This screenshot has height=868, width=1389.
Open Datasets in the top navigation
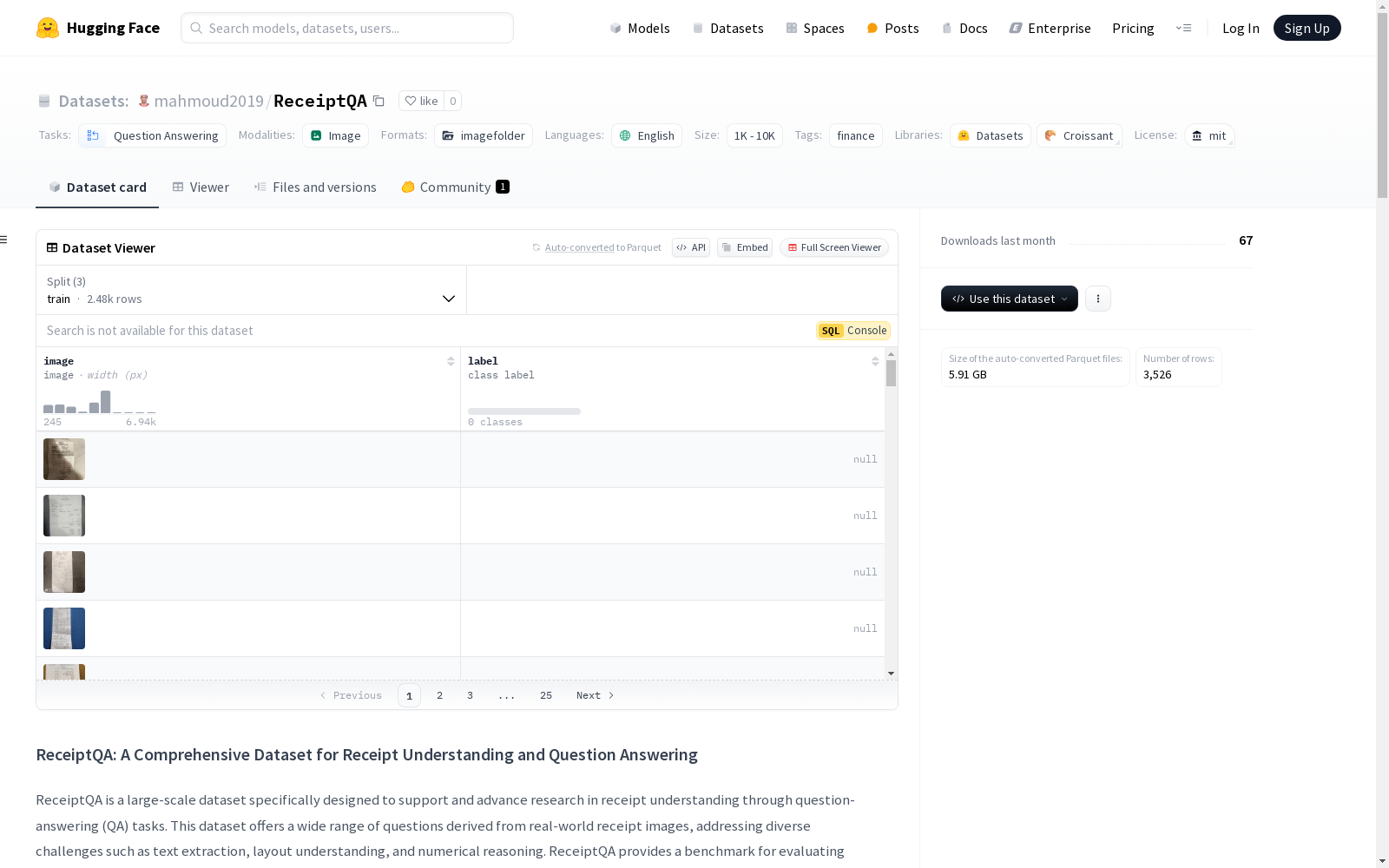(727, 28)
